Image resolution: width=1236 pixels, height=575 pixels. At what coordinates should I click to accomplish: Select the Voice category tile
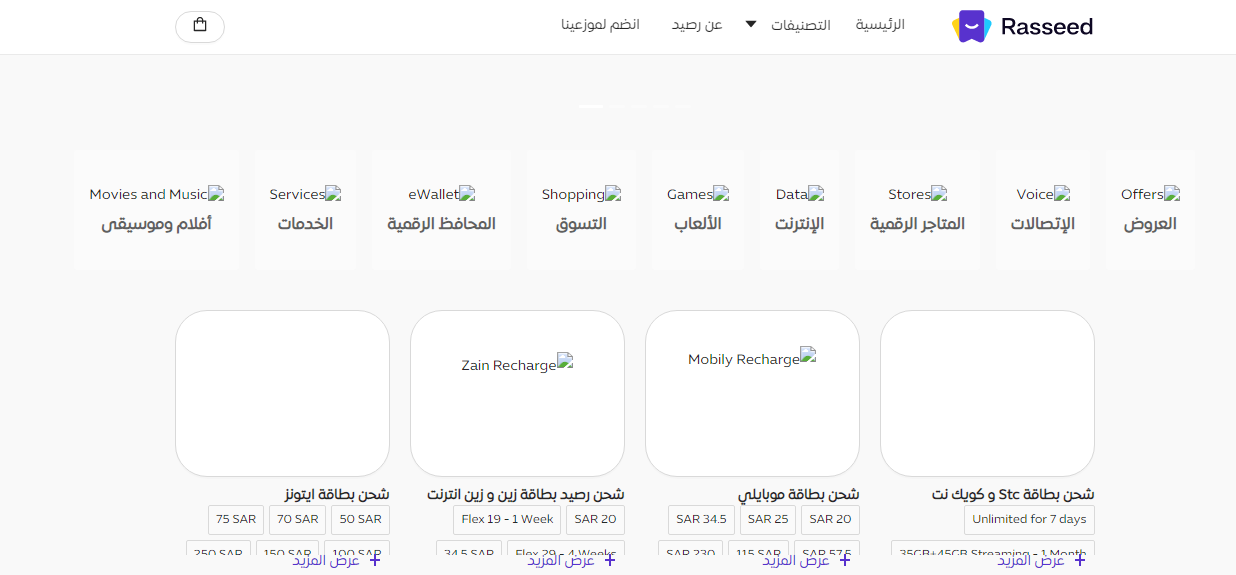point(1042,210)
